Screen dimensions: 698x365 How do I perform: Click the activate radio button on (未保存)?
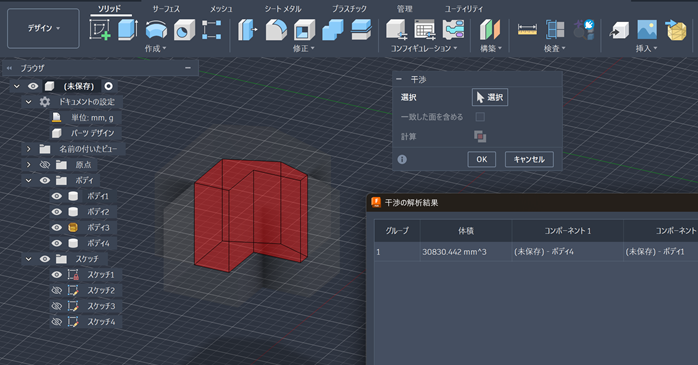click(x=108, y=86)
